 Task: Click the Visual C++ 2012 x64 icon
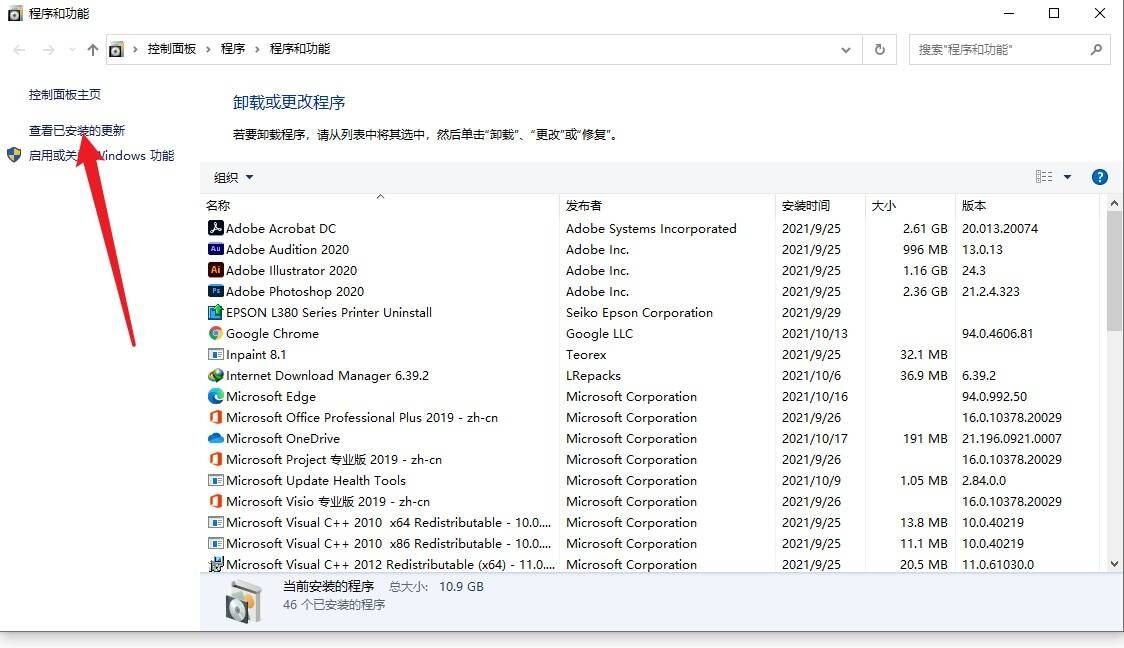215,564
